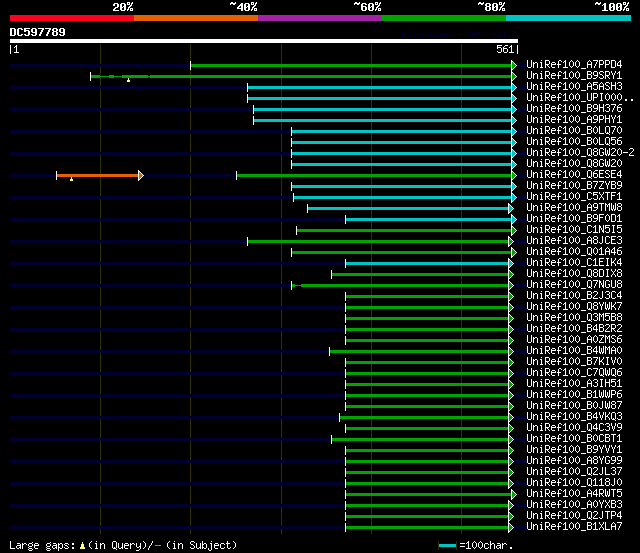
Task: Click the UniRef100_B9H376 label
Action: (574, 109)
